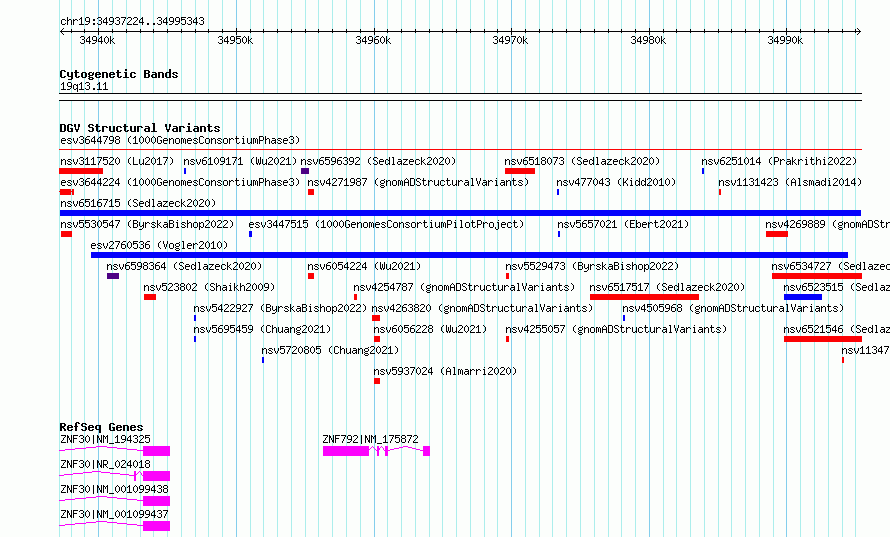The height and width of the screenshot is (537, 890).
Task: Select the purple glyph under nsv6598364
Action: click(x=113, y=276)
